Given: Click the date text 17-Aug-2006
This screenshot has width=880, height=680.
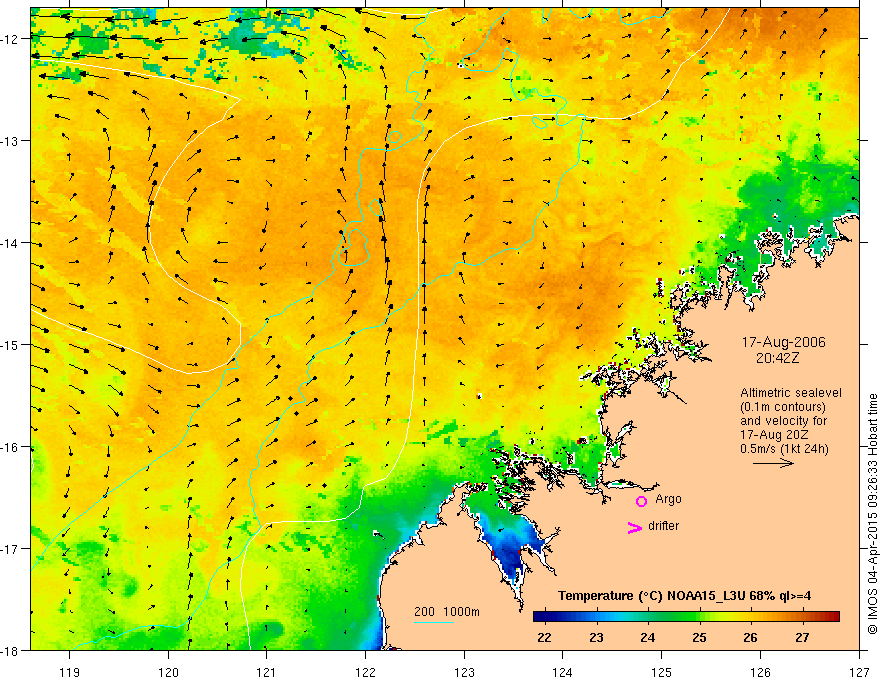Looking at the screenshot, I should 783,342.
